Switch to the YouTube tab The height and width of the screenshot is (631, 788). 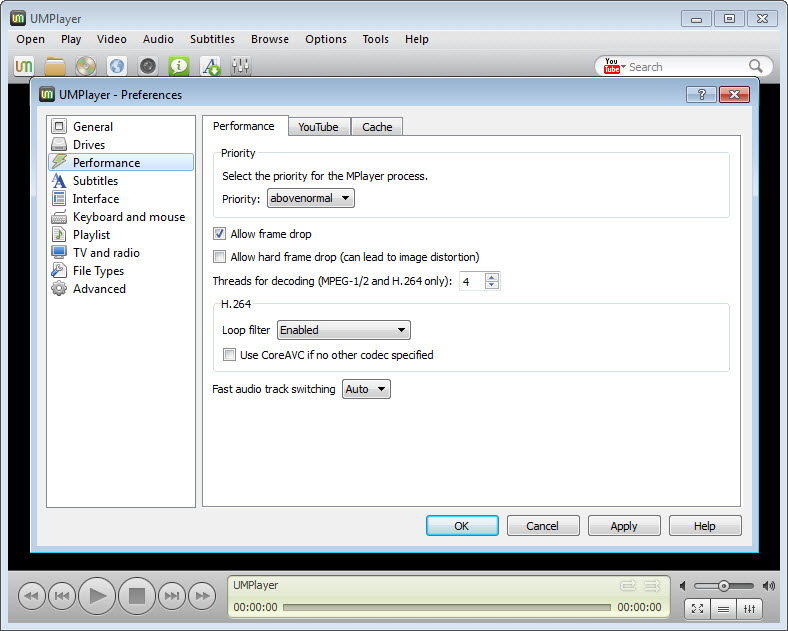pyautogui.click(x=319, y=127)
